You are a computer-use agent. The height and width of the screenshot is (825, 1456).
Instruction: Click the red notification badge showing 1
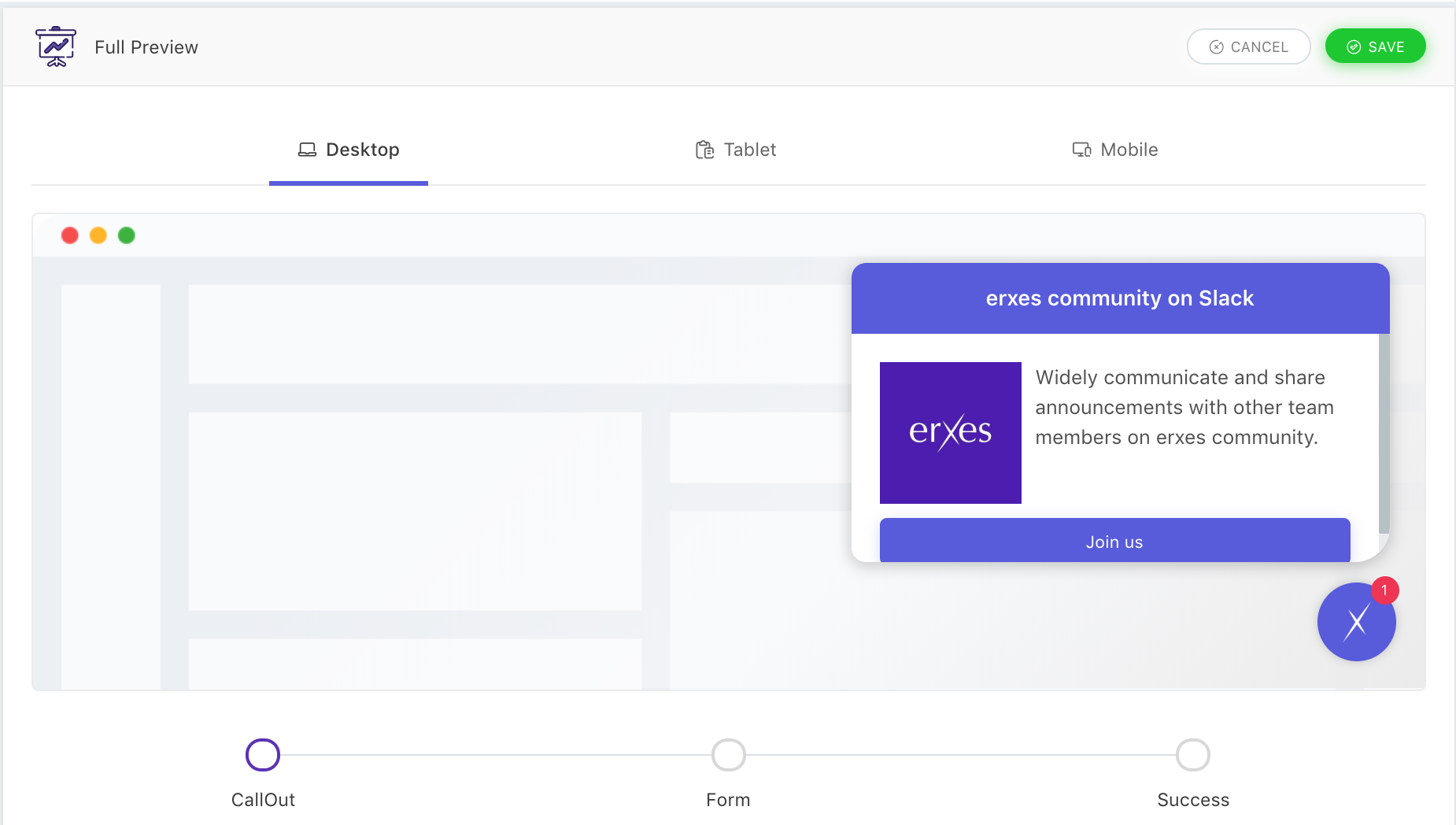point(1384,590)
